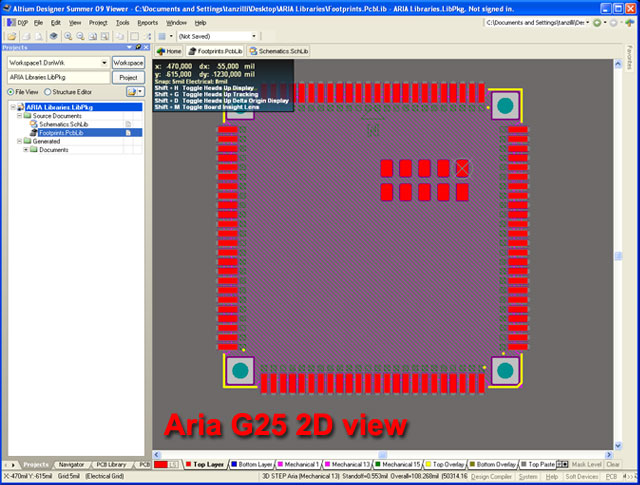Image resolution: width=640 pixels, height=485 pixels.
Task: Open the DXP system menu
Action: (17, 23)
